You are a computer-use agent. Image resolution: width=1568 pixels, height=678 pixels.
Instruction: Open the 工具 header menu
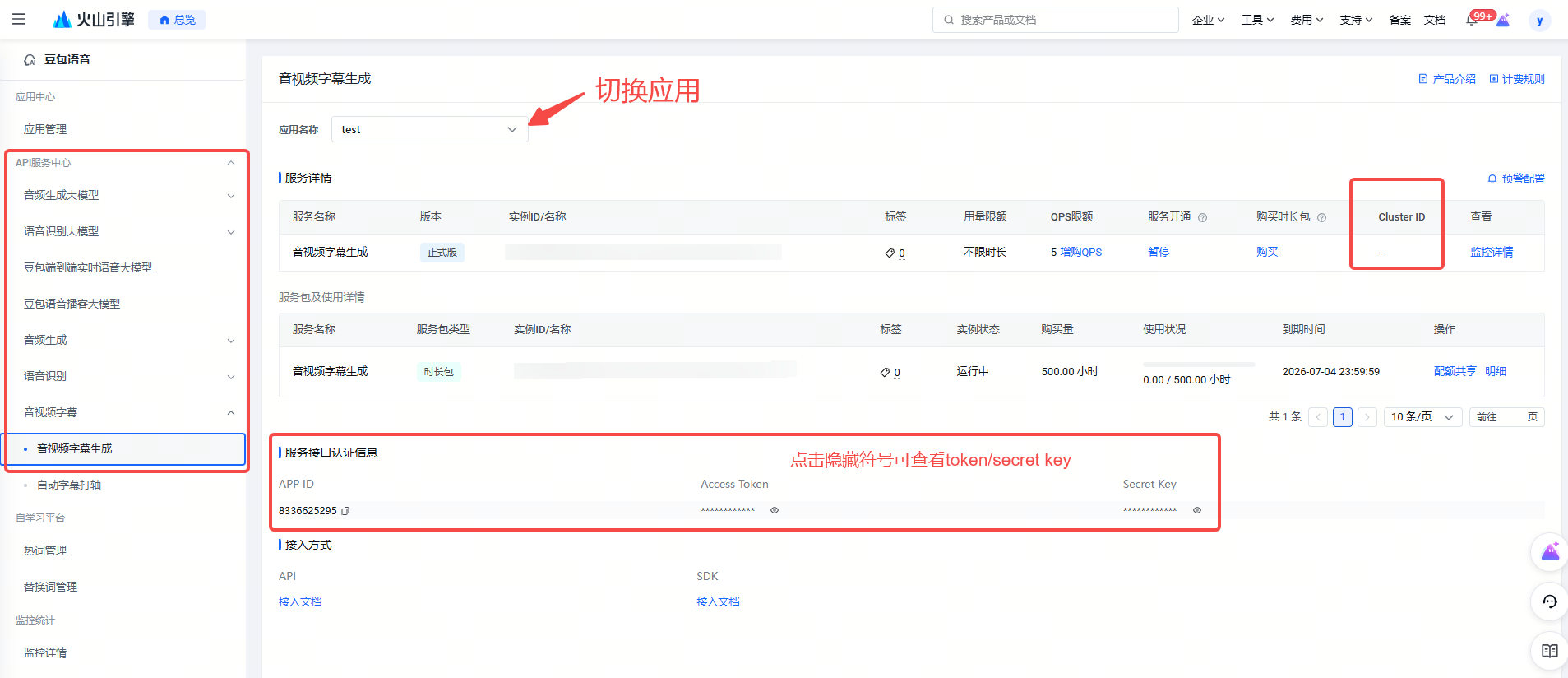coord(1257,20)
